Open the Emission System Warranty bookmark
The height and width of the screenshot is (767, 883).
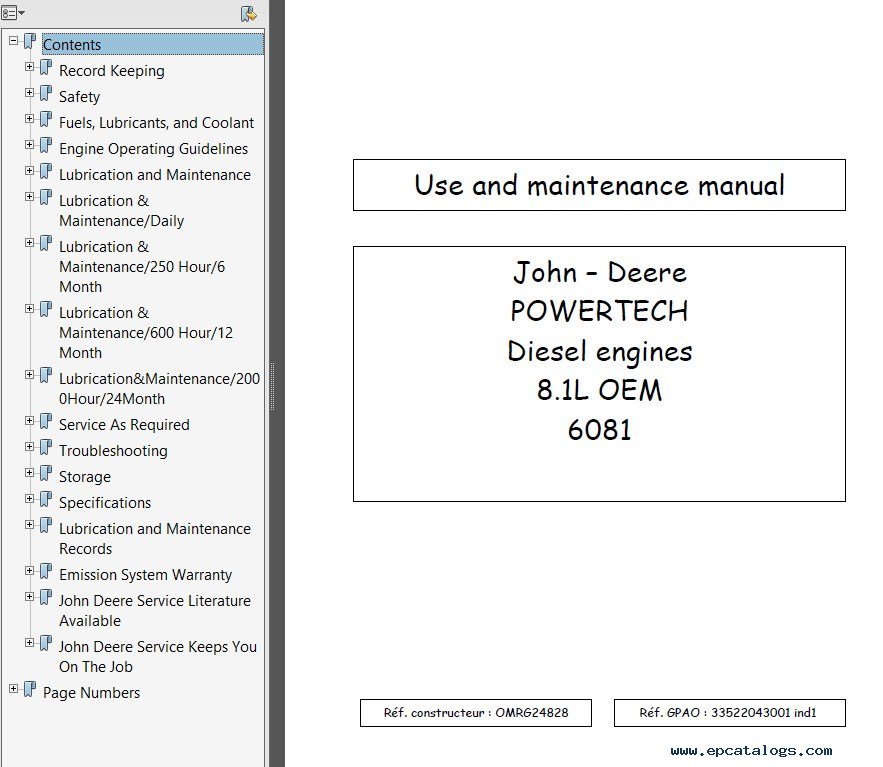pos(145,574)
